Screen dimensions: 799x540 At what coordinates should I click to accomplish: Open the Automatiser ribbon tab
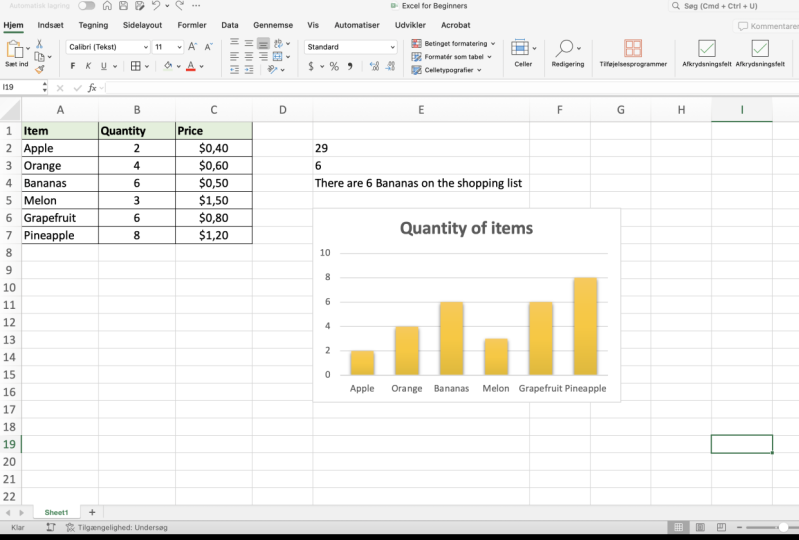pos(357,25)
